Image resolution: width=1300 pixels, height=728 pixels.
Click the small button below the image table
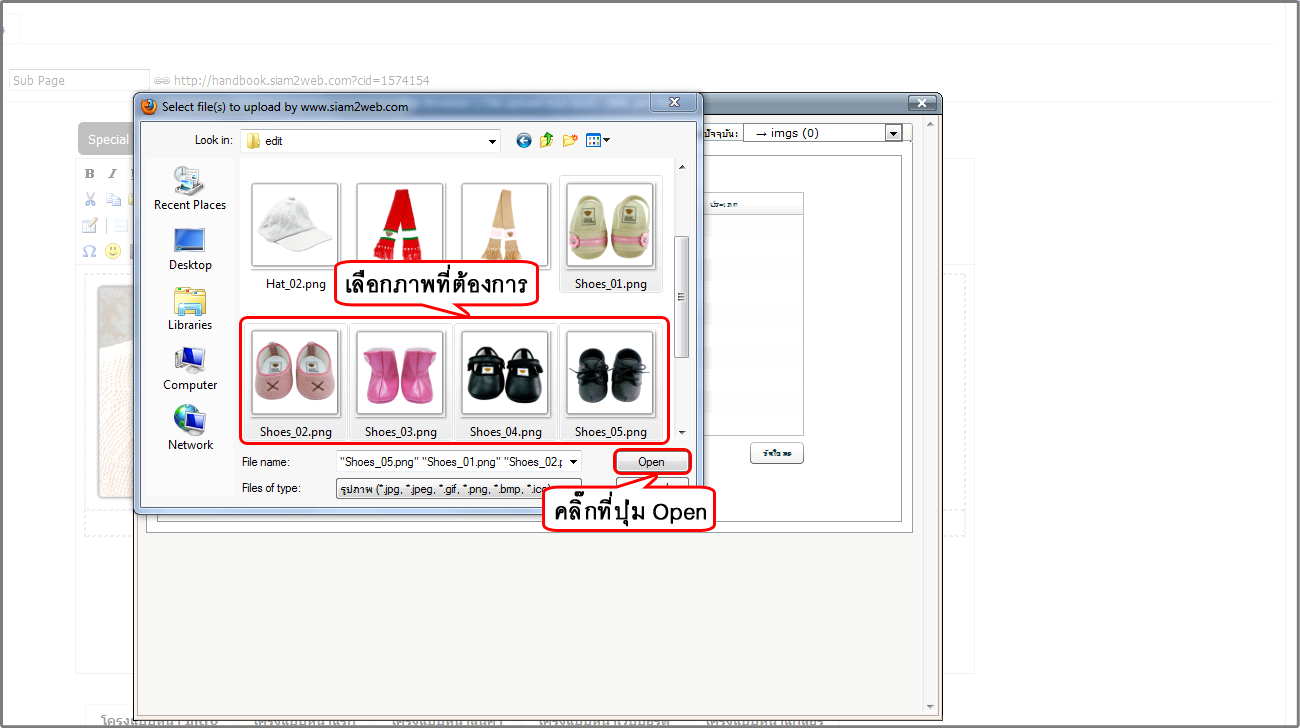pos(777,453)
